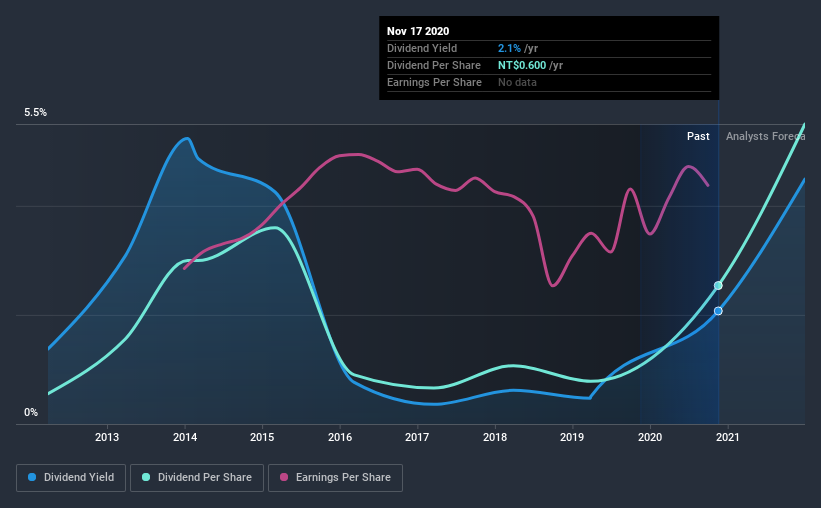
Task: Click the teal data point marker on chart
Action: [x=718, y=285]
